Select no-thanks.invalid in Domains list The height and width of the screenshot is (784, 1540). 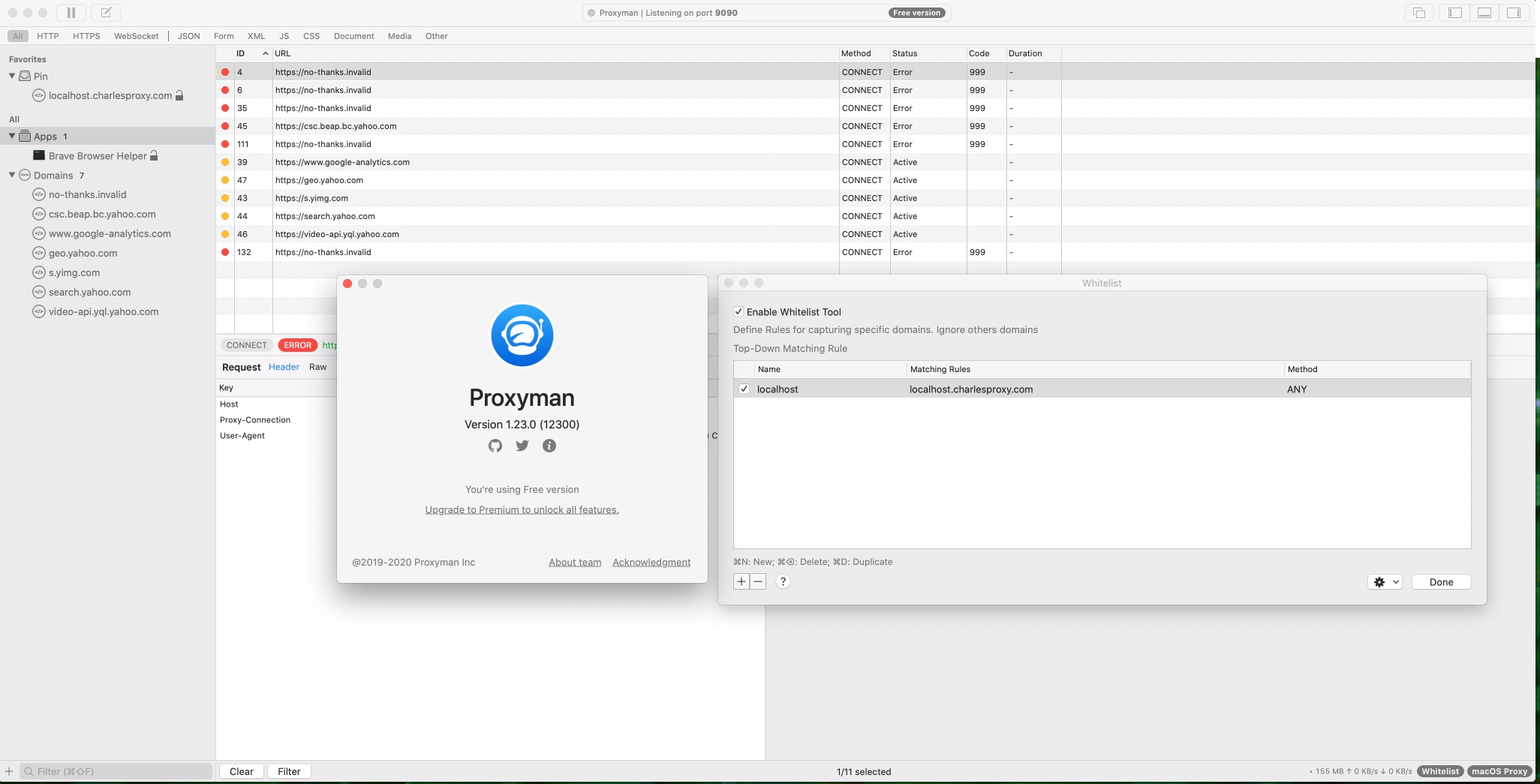tap(87, 194)
